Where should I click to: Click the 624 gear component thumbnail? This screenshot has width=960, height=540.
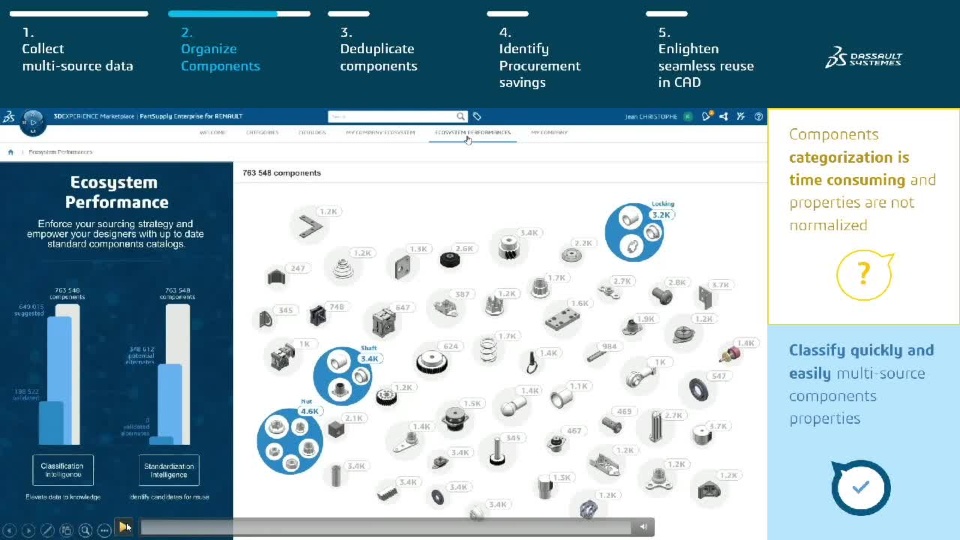point(432,361)
